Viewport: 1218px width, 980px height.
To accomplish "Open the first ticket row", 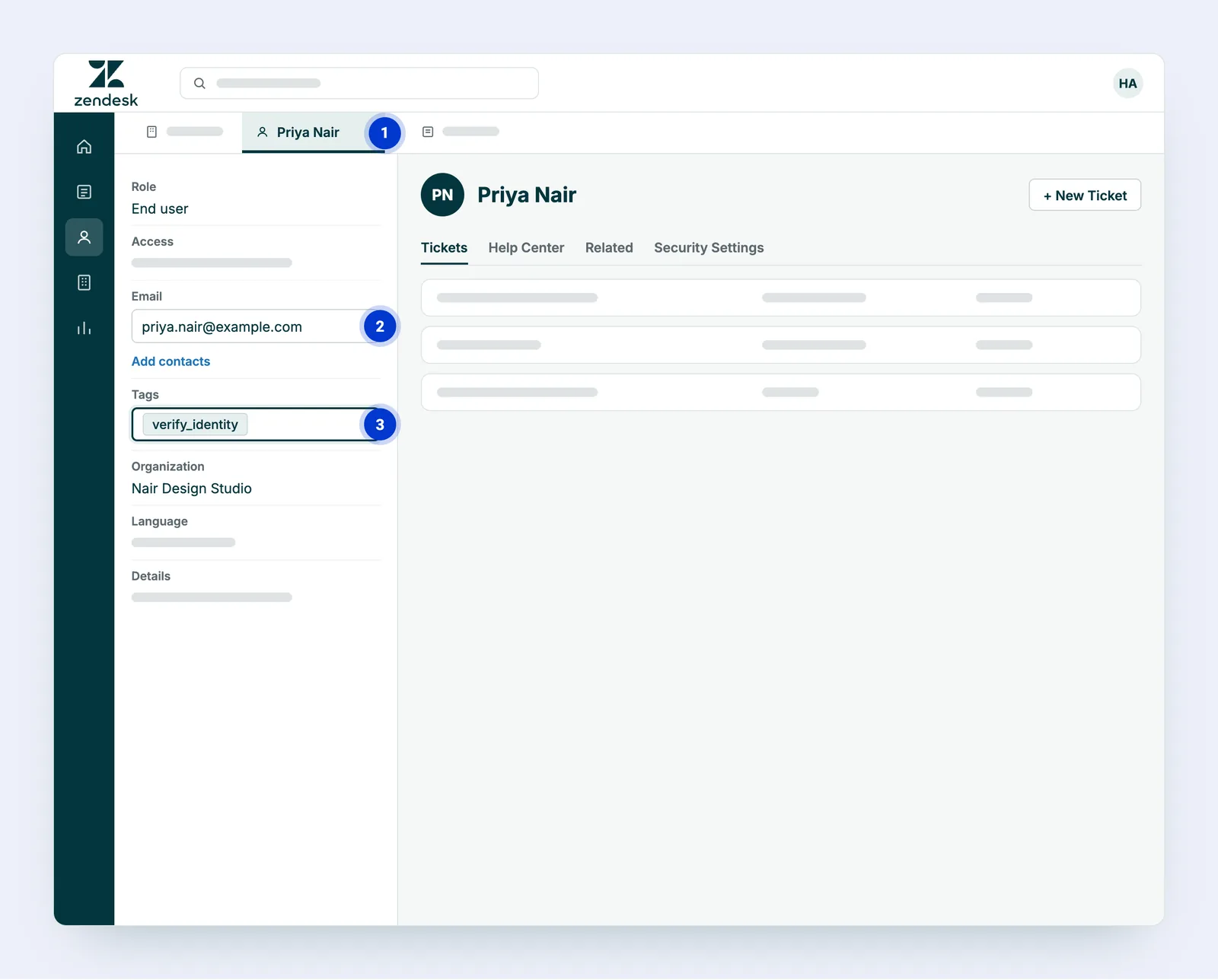I will pos(781,297).
